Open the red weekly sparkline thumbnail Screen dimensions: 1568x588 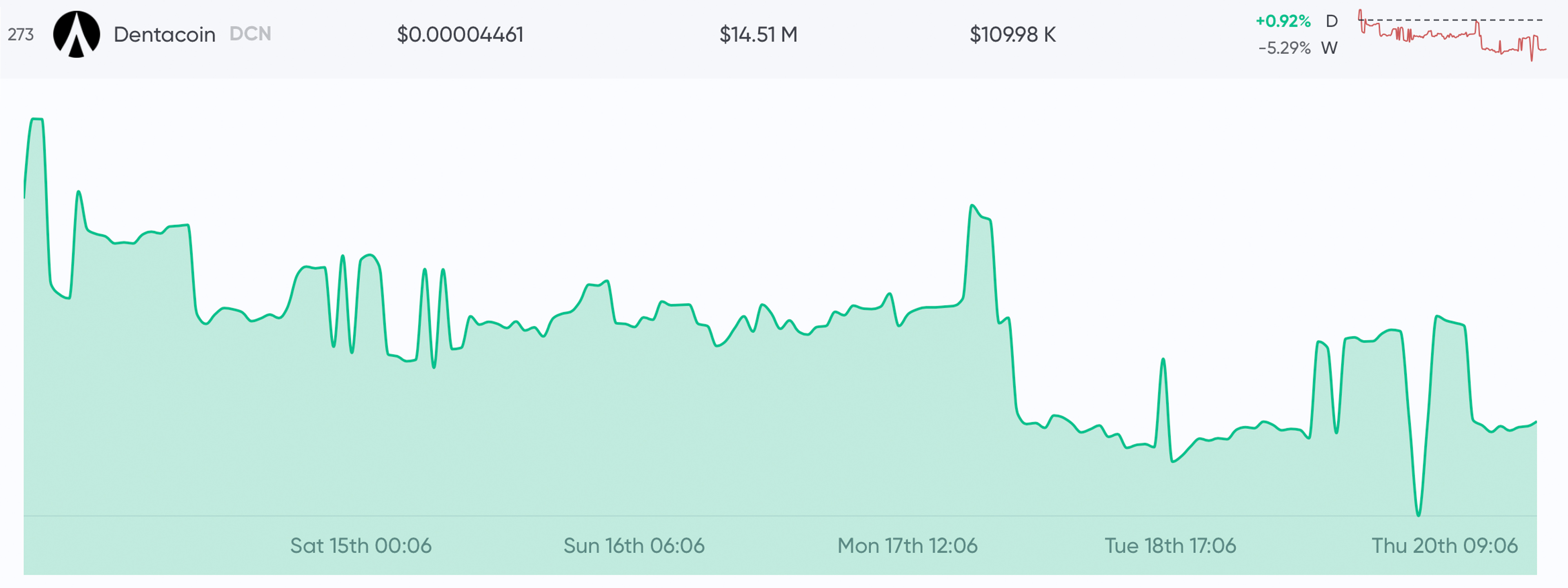point(1452,35)
